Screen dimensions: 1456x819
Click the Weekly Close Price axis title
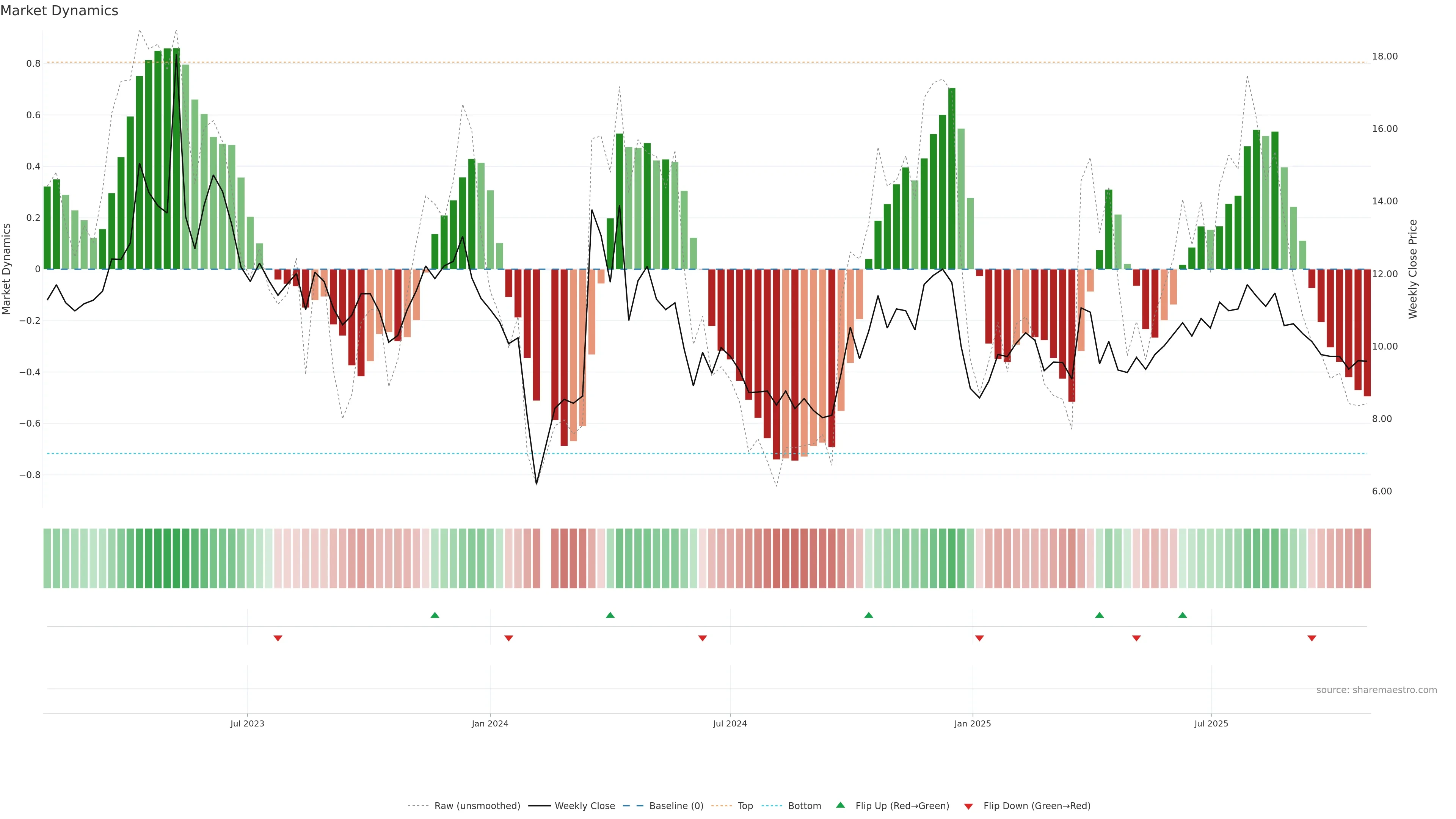(1412, 269)
